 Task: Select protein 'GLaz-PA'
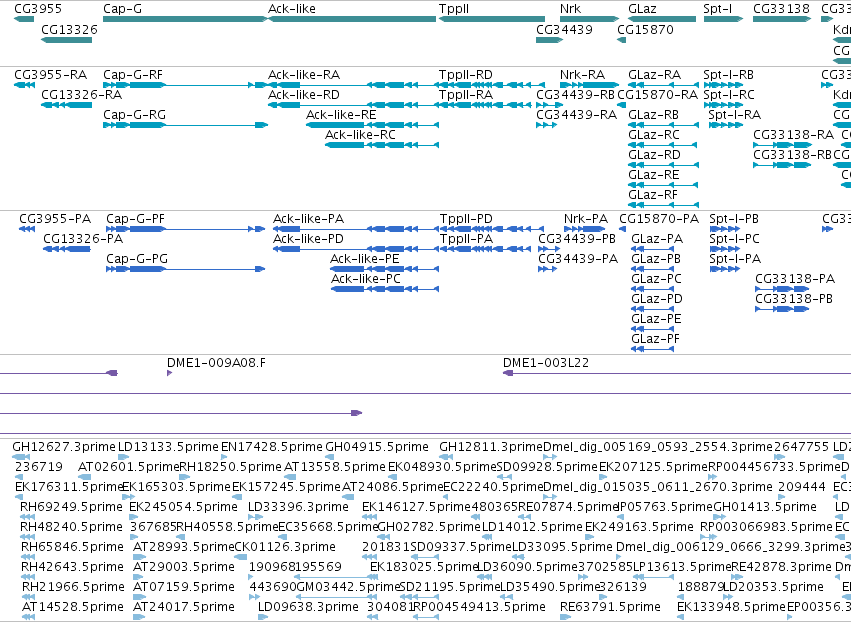coord(657,239)
